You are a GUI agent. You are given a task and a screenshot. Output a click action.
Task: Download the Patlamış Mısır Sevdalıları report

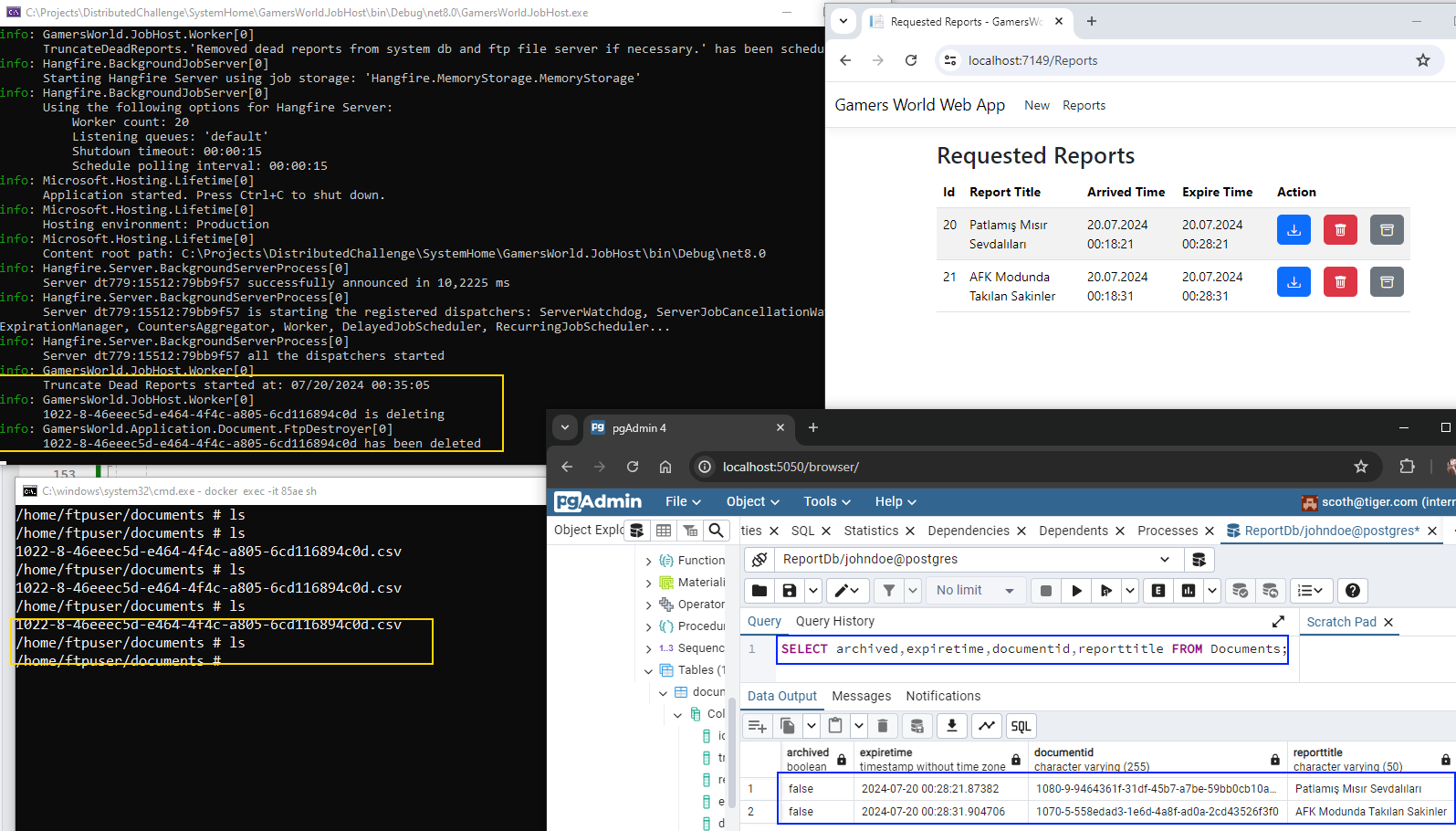(1294, 230)
